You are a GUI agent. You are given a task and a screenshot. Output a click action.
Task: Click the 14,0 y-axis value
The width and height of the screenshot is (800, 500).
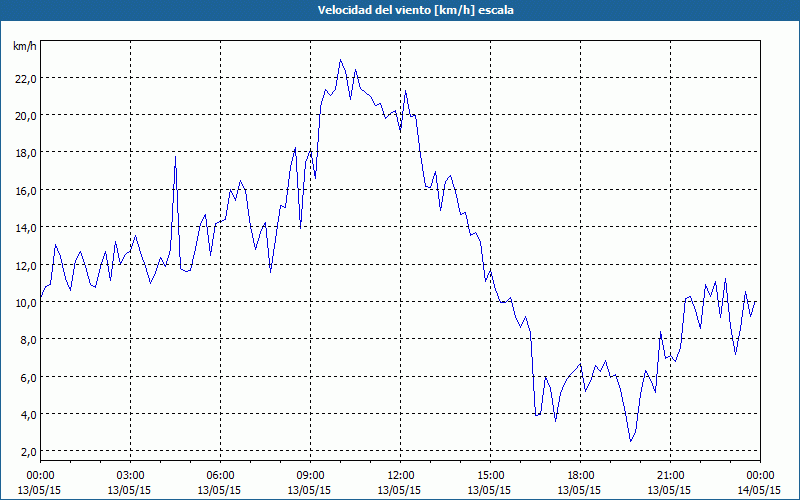coord(24,228)
